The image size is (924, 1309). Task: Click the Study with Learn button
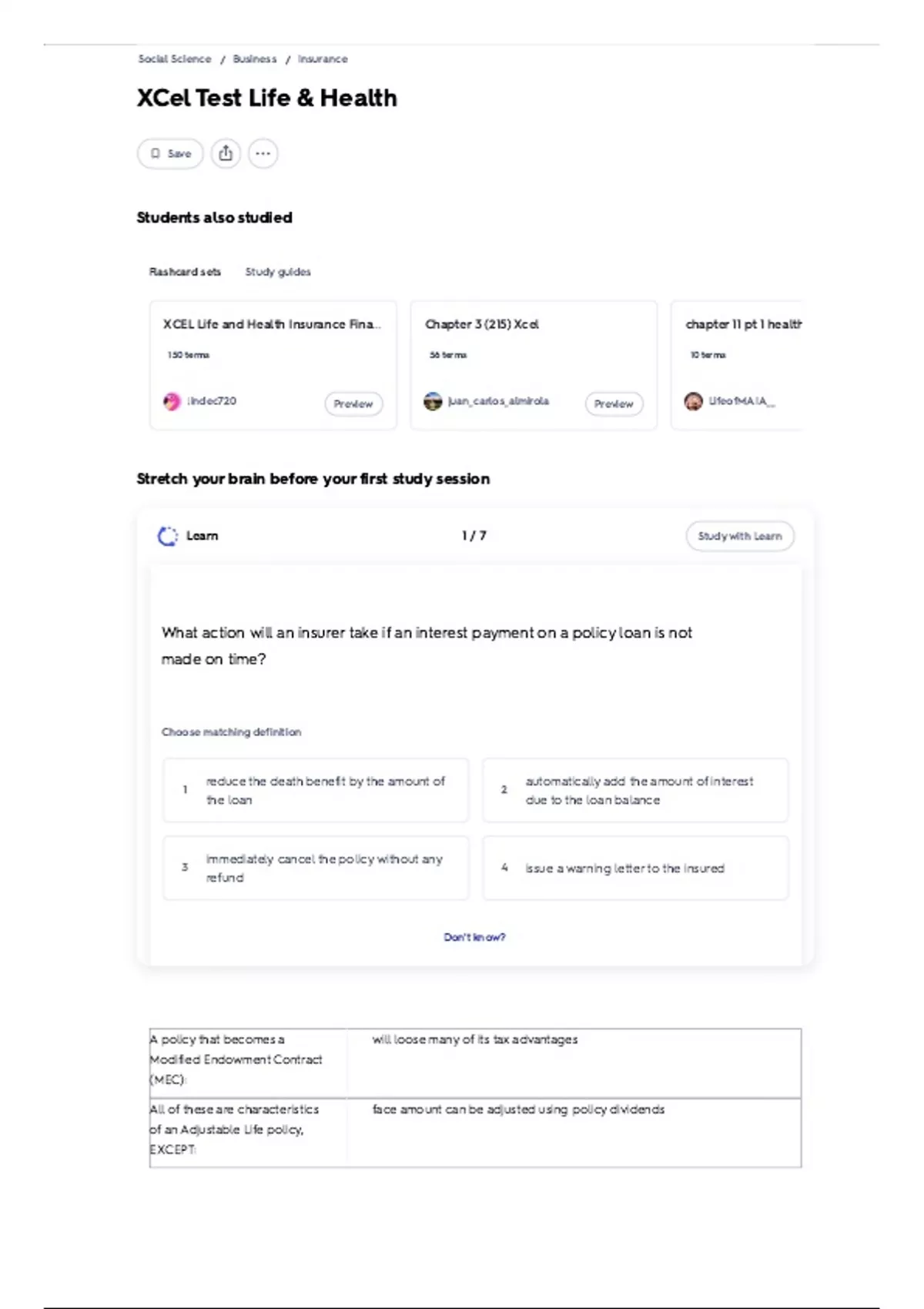click(739, 536)
